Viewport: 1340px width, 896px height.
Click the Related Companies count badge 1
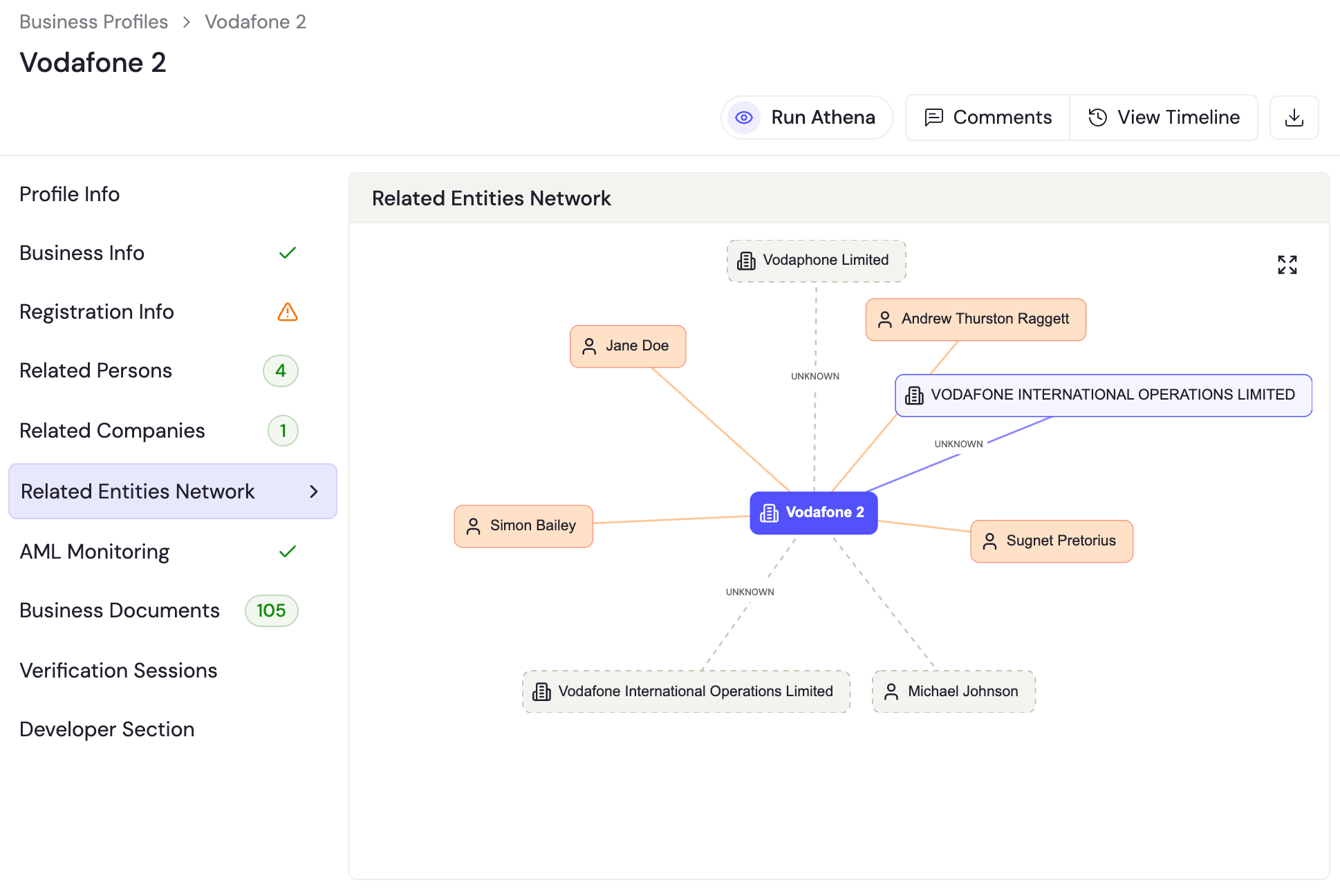(283, 431)
